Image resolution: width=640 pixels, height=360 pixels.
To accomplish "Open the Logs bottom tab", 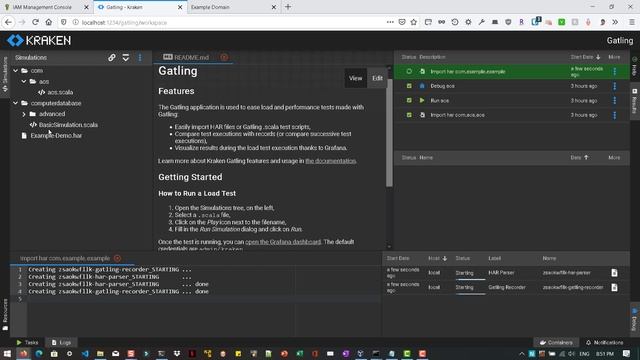I will pyautogui.click(x=61, y=342).
